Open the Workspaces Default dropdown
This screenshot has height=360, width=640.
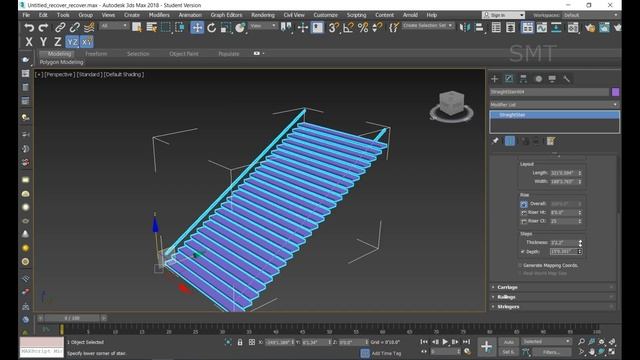590,15
